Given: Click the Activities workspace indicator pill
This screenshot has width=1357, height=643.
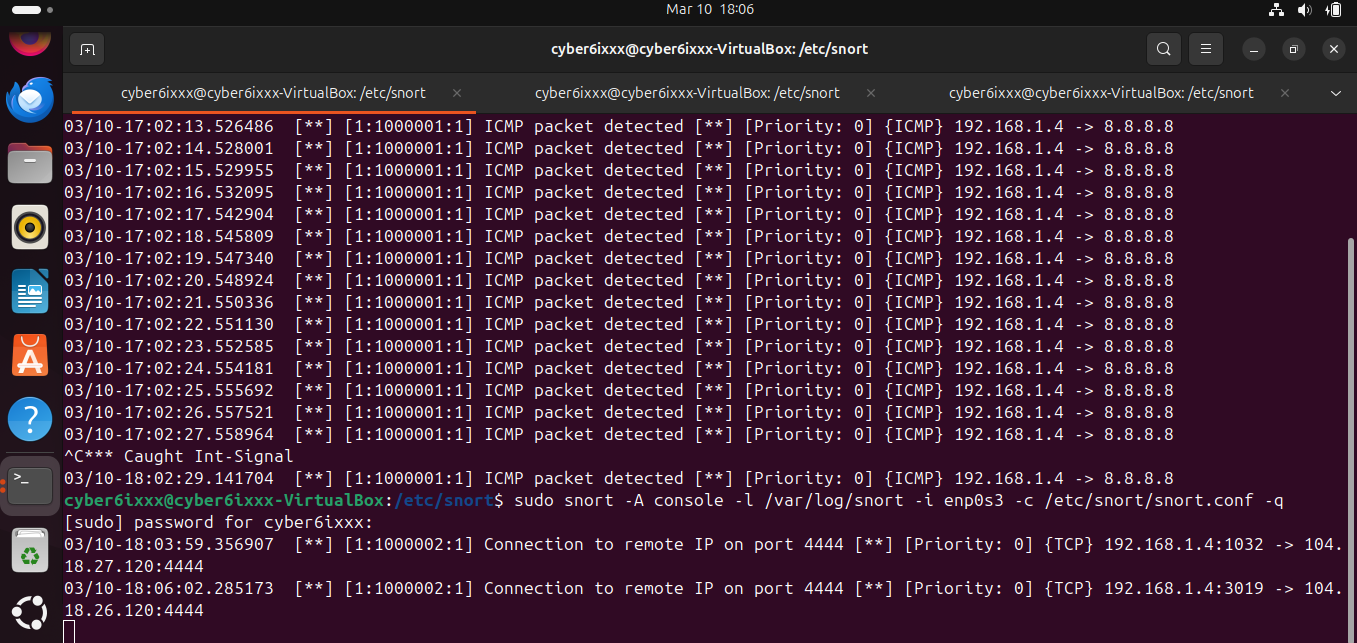Looking at the screenshot, I should [x=28, y=9].
